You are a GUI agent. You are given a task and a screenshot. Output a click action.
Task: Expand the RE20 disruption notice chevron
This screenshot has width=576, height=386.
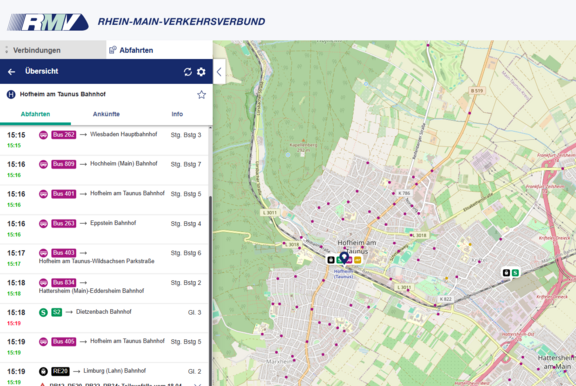pyautogui.click(x=198, y=384)
